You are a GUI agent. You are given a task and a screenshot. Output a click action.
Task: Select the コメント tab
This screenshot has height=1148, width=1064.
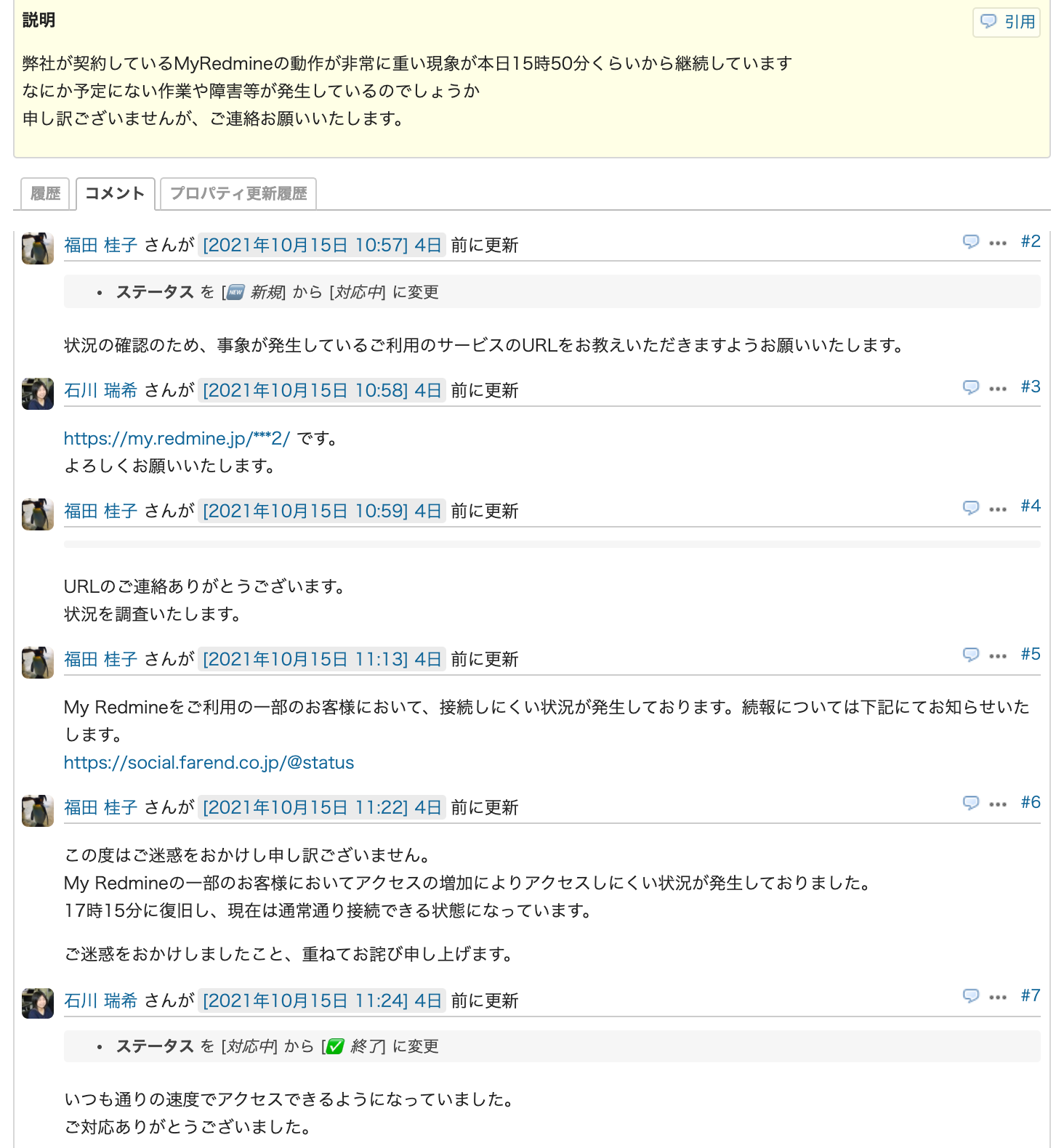tap(115, 194)
